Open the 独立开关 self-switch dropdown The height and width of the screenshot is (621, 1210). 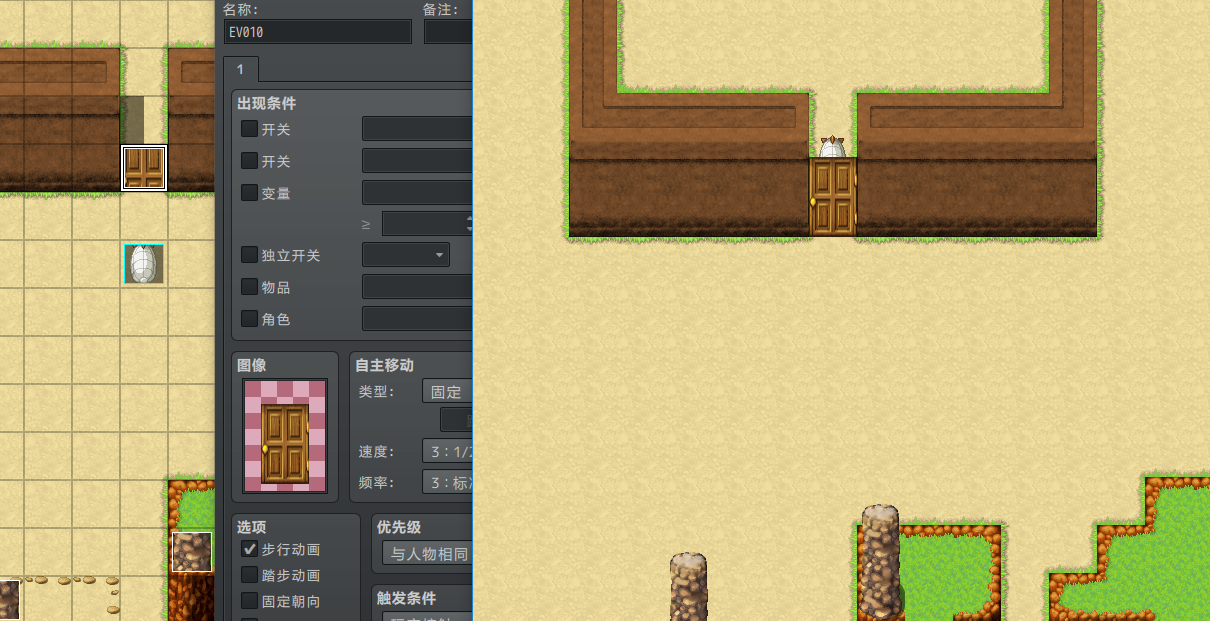(x=406, y=255)
